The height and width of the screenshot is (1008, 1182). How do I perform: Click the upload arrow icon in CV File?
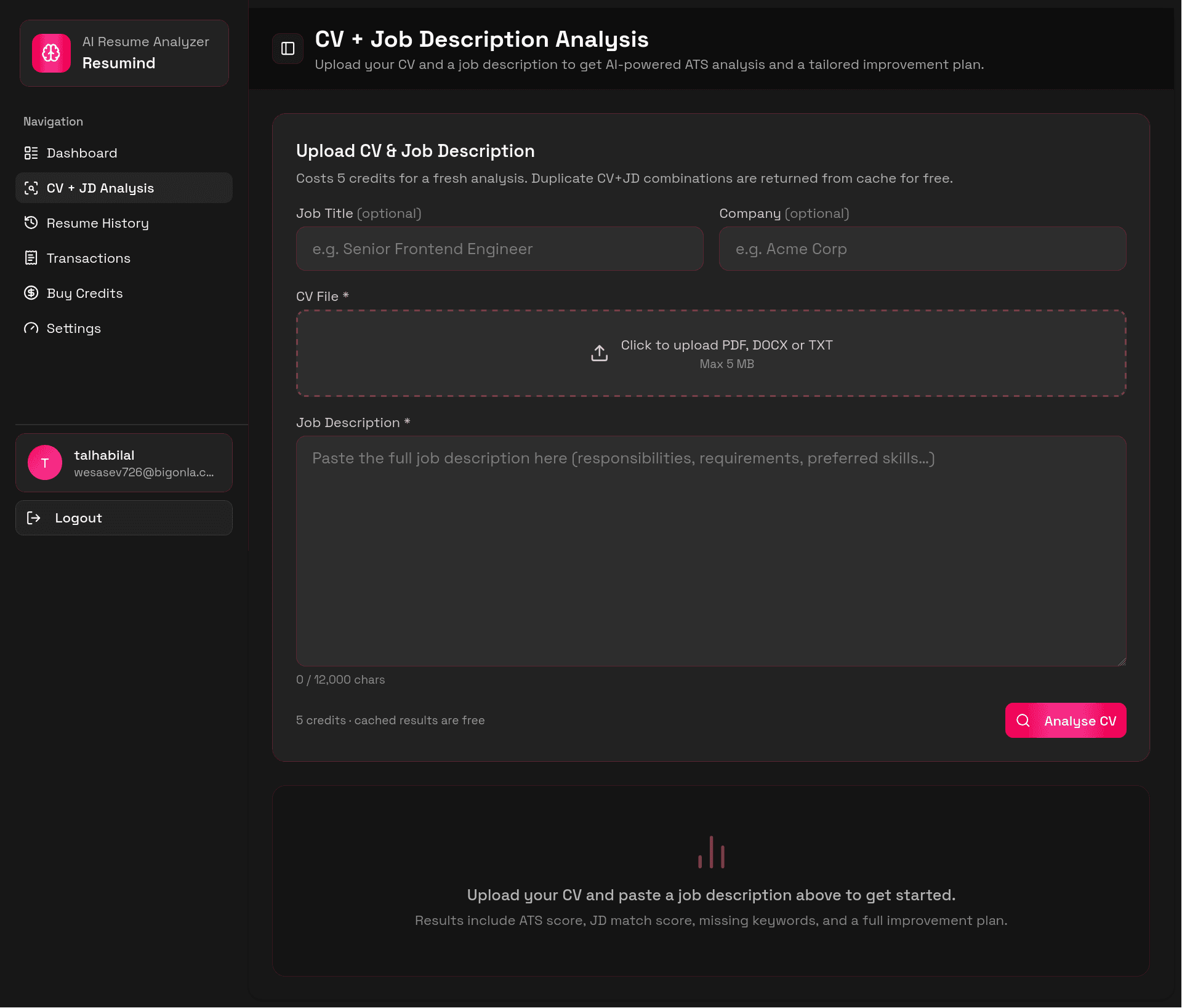[x=599, y=353]
